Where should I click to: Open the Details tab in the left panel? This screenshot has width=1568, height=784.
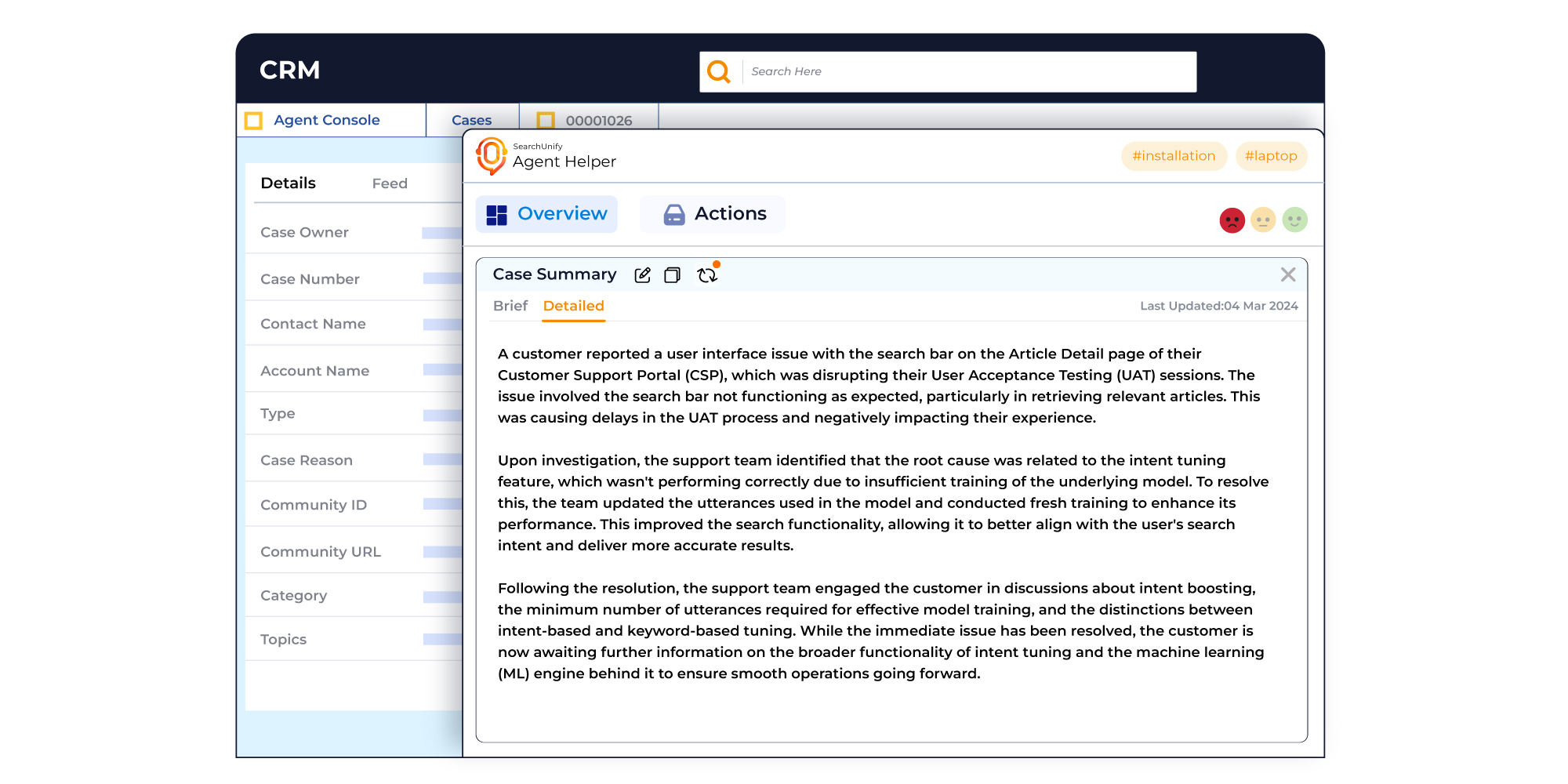click(x=289, y=183)
